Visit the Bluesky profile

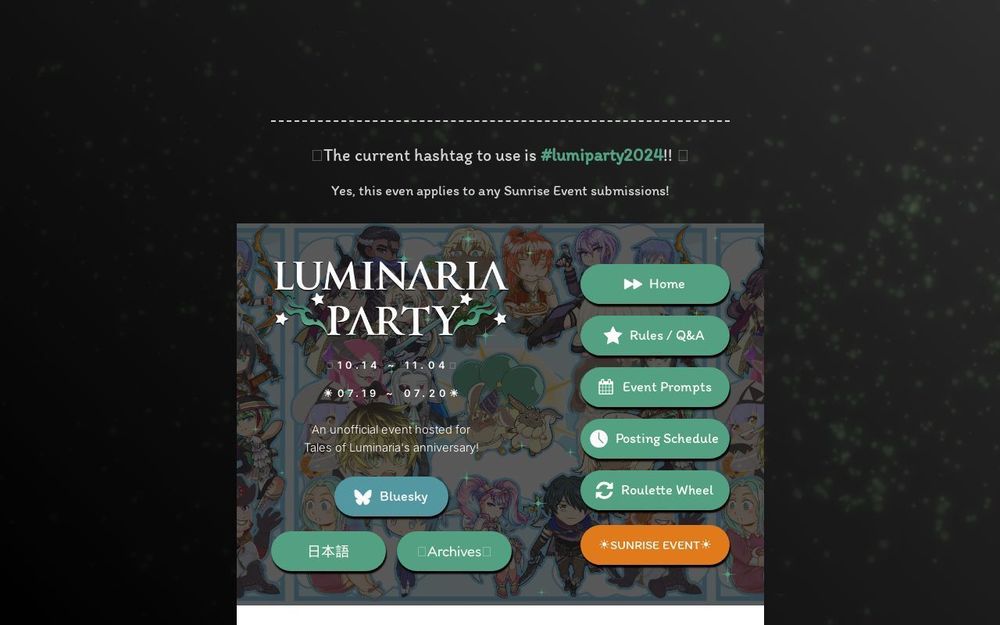pyautogui.click(x=392, y=497)
